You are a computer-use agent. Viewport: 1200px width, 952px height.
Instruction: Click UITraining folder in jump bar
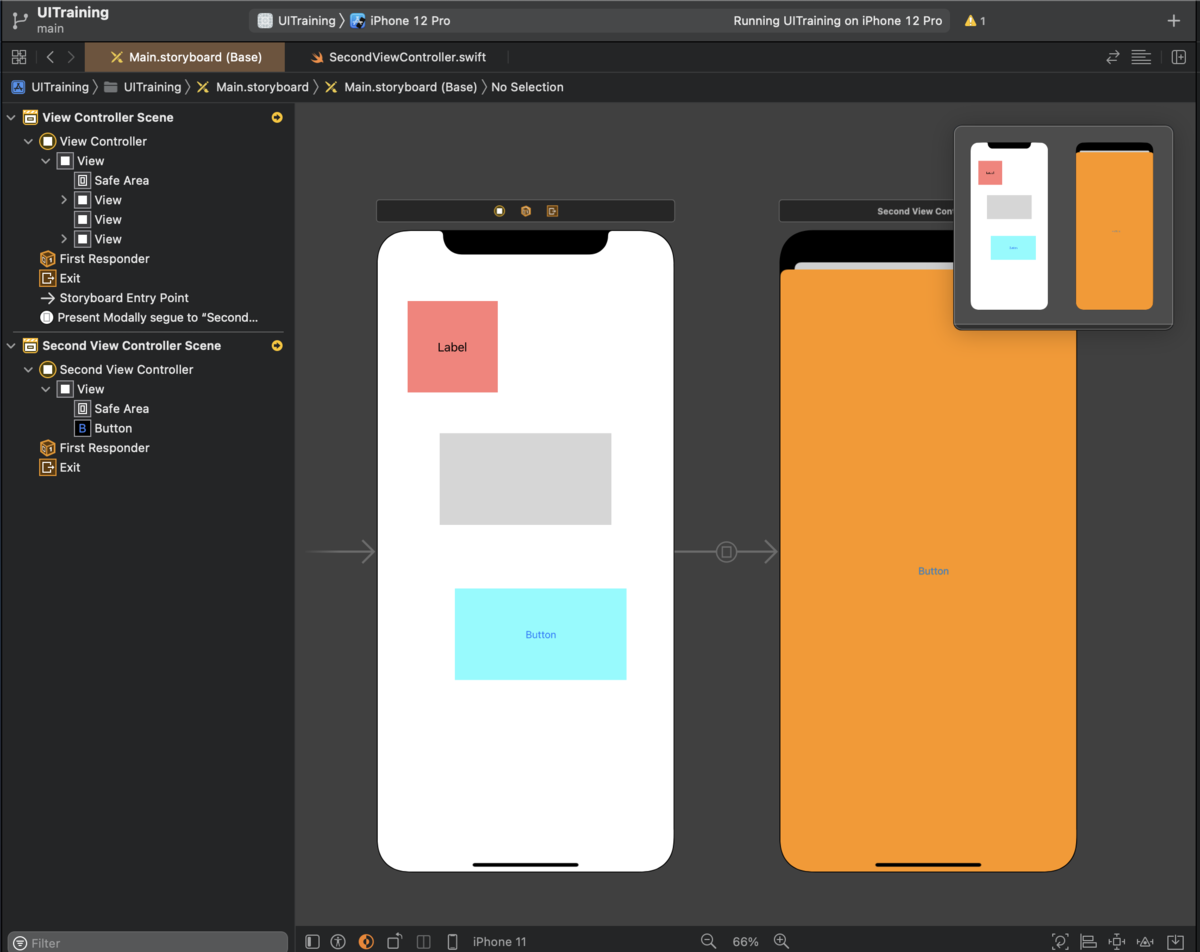click(x=143, y=87)
